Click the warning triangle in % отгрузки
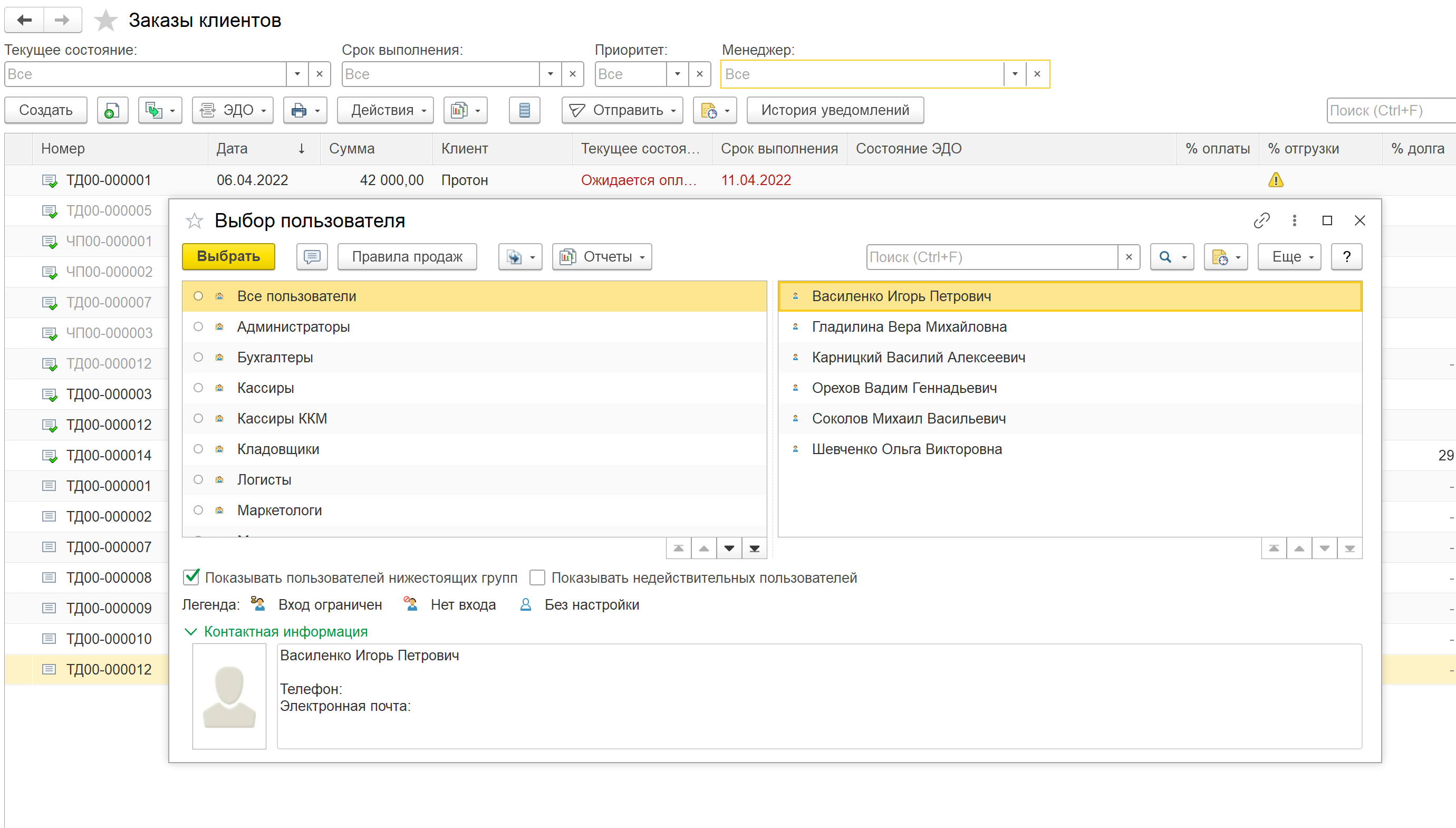1456x828 pixels. pyautogui.click(x=1275, y=180)
